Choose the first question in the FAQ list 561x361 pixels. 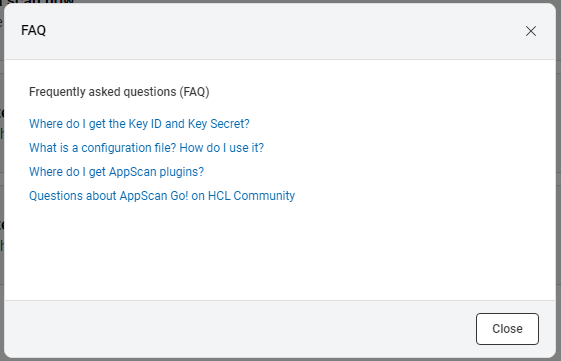(139, 124)
